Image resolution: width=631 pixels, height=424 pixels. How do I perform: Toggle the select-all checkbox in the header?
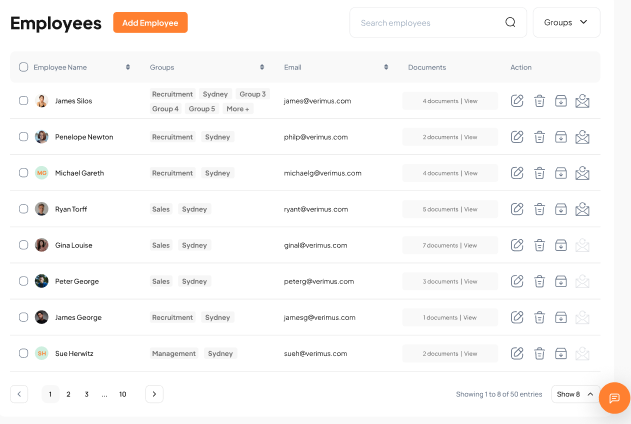click(x=24, y=67)
